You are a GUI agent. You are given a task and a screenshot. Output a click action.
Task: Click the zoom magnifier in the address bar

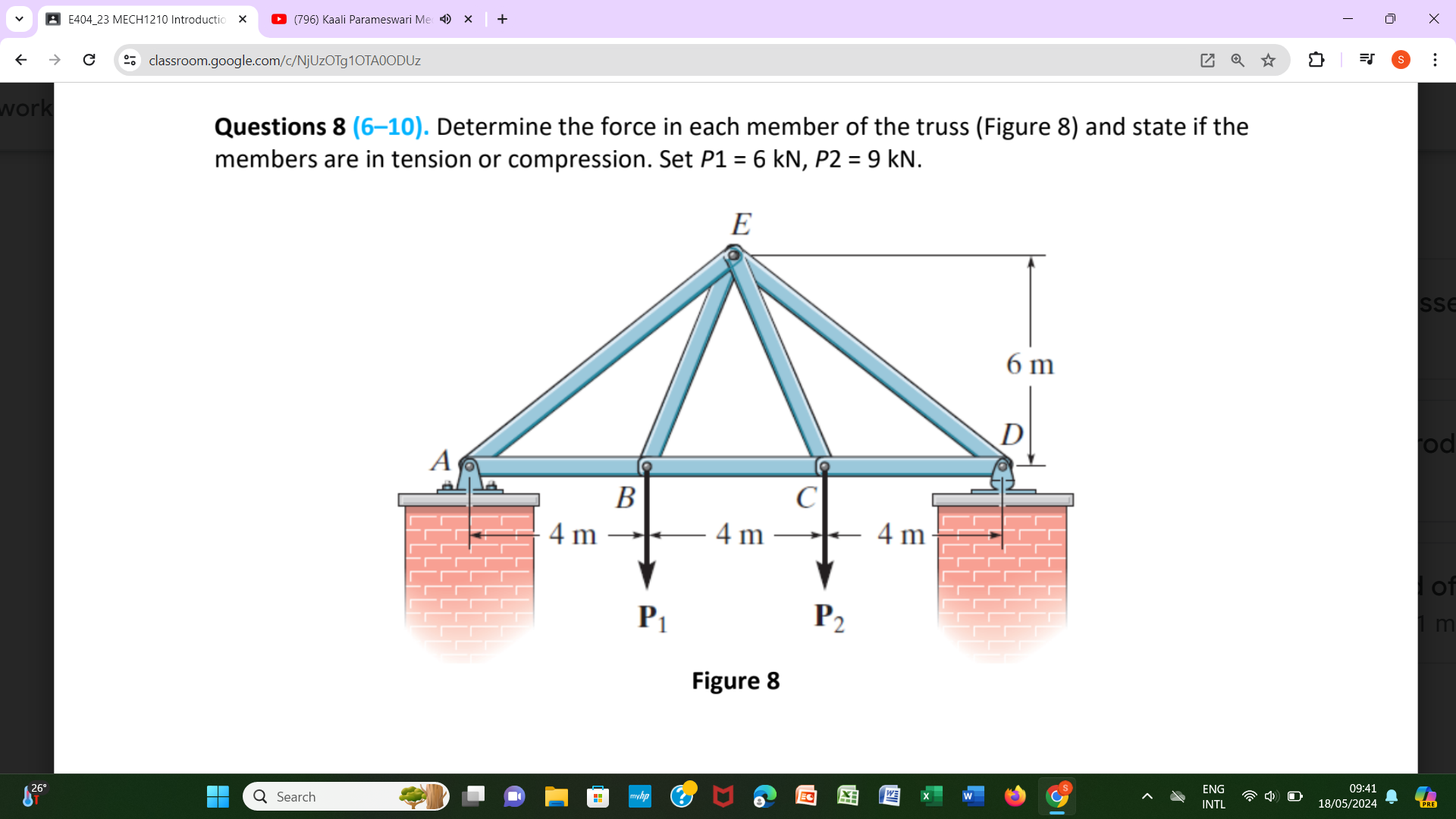click(1238, 60)
